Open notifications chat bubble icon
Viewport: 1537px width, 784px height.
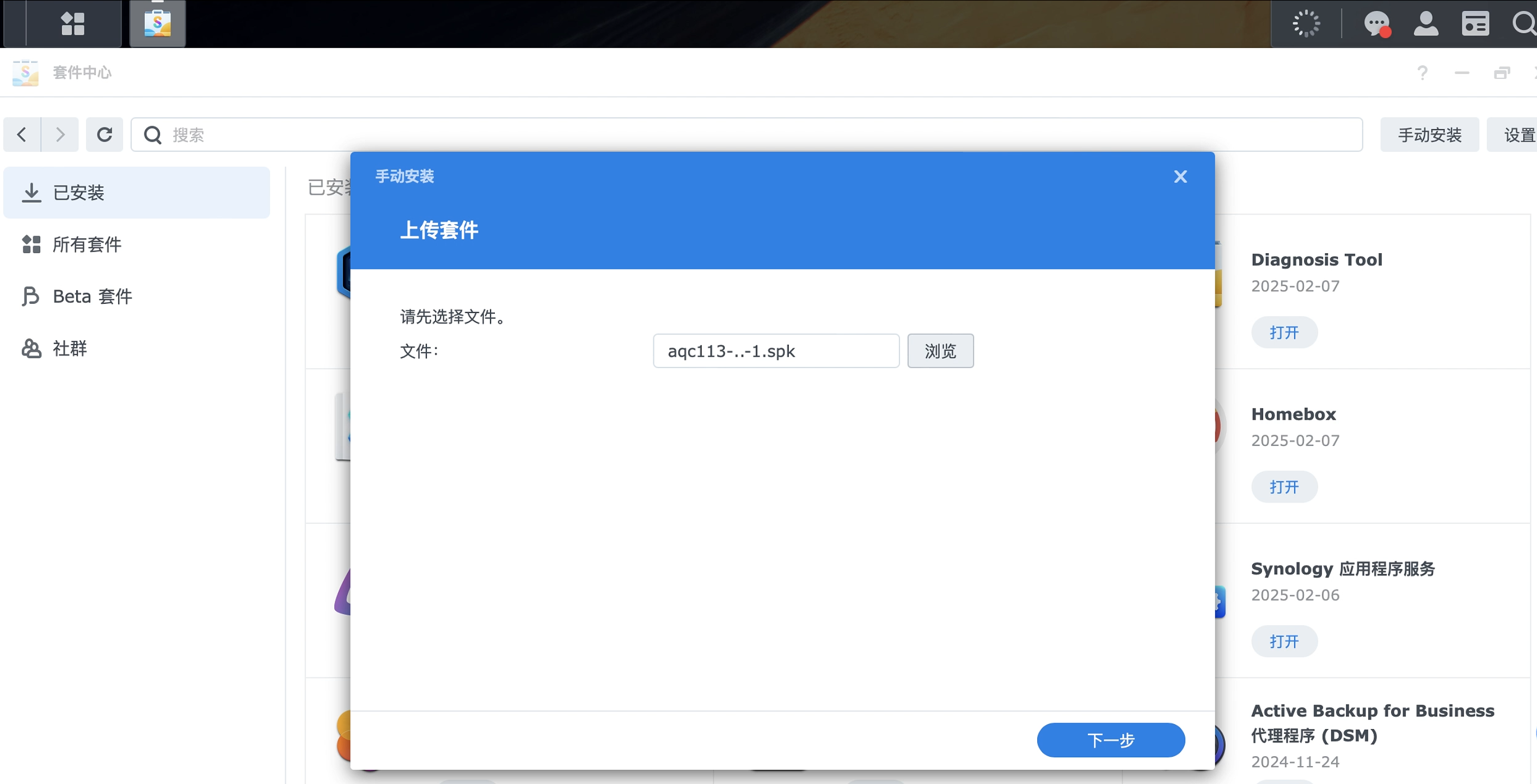(x=1376, y=24)
